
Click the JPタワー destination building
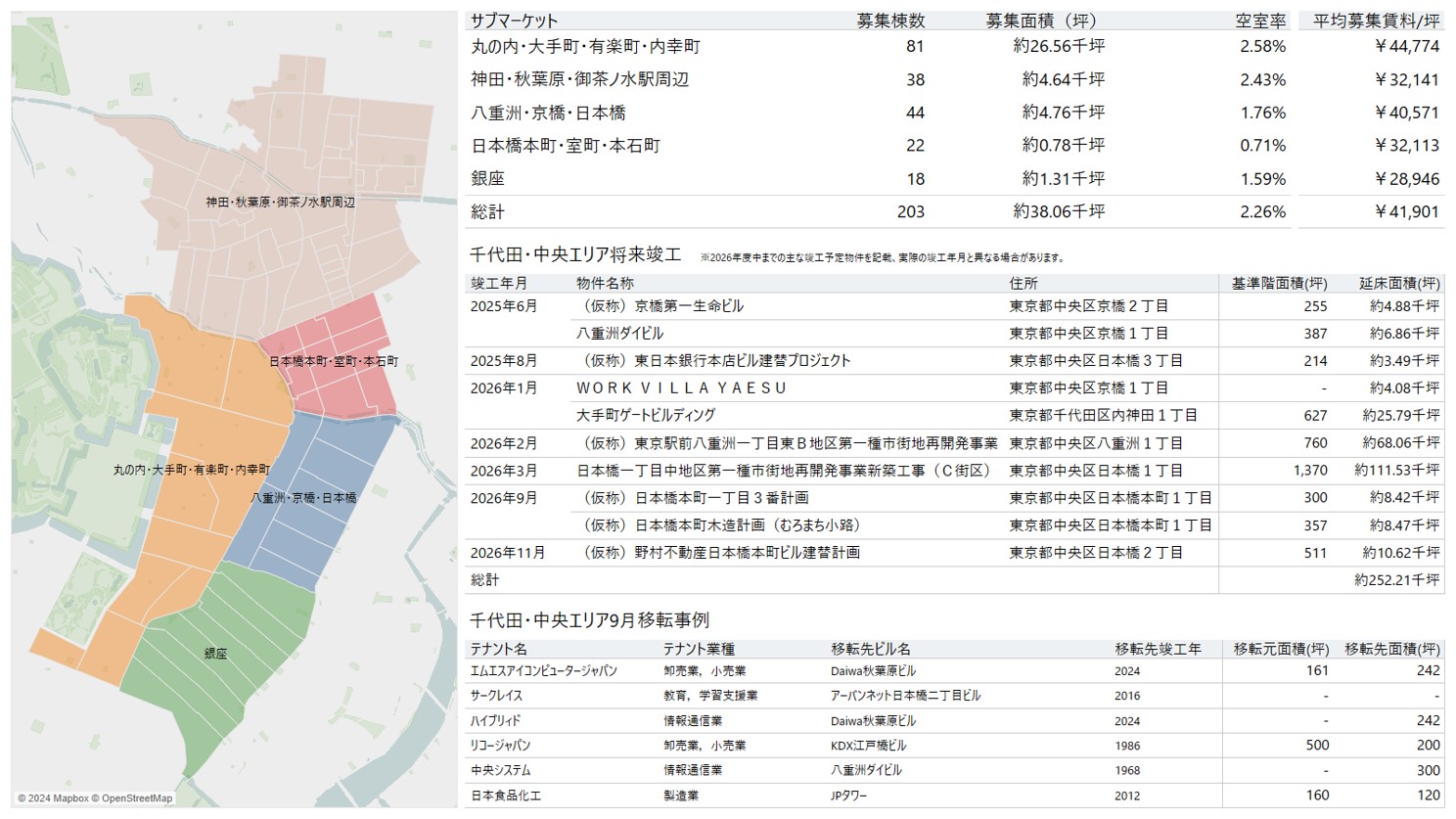point(848,796)
